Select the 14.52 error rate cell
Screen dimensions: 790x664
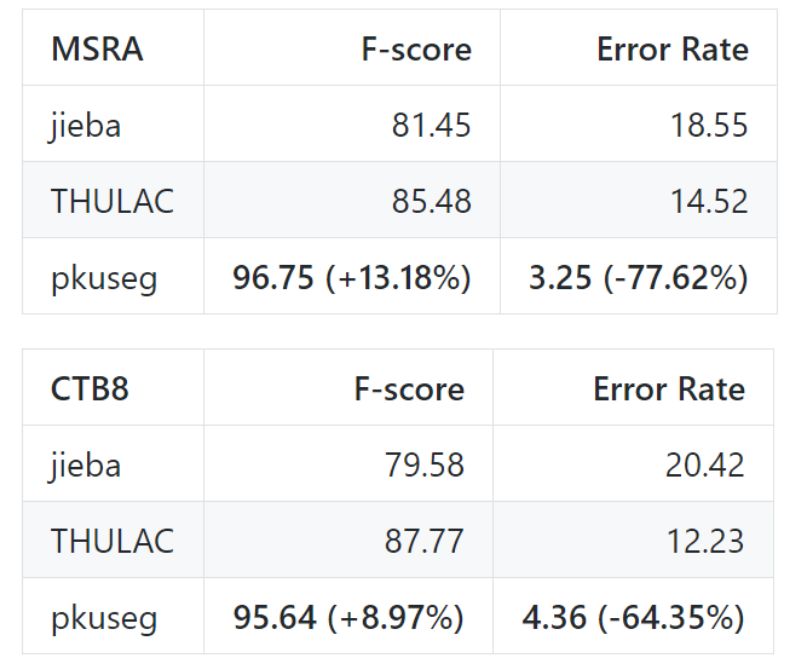click(x=707, y=201)
